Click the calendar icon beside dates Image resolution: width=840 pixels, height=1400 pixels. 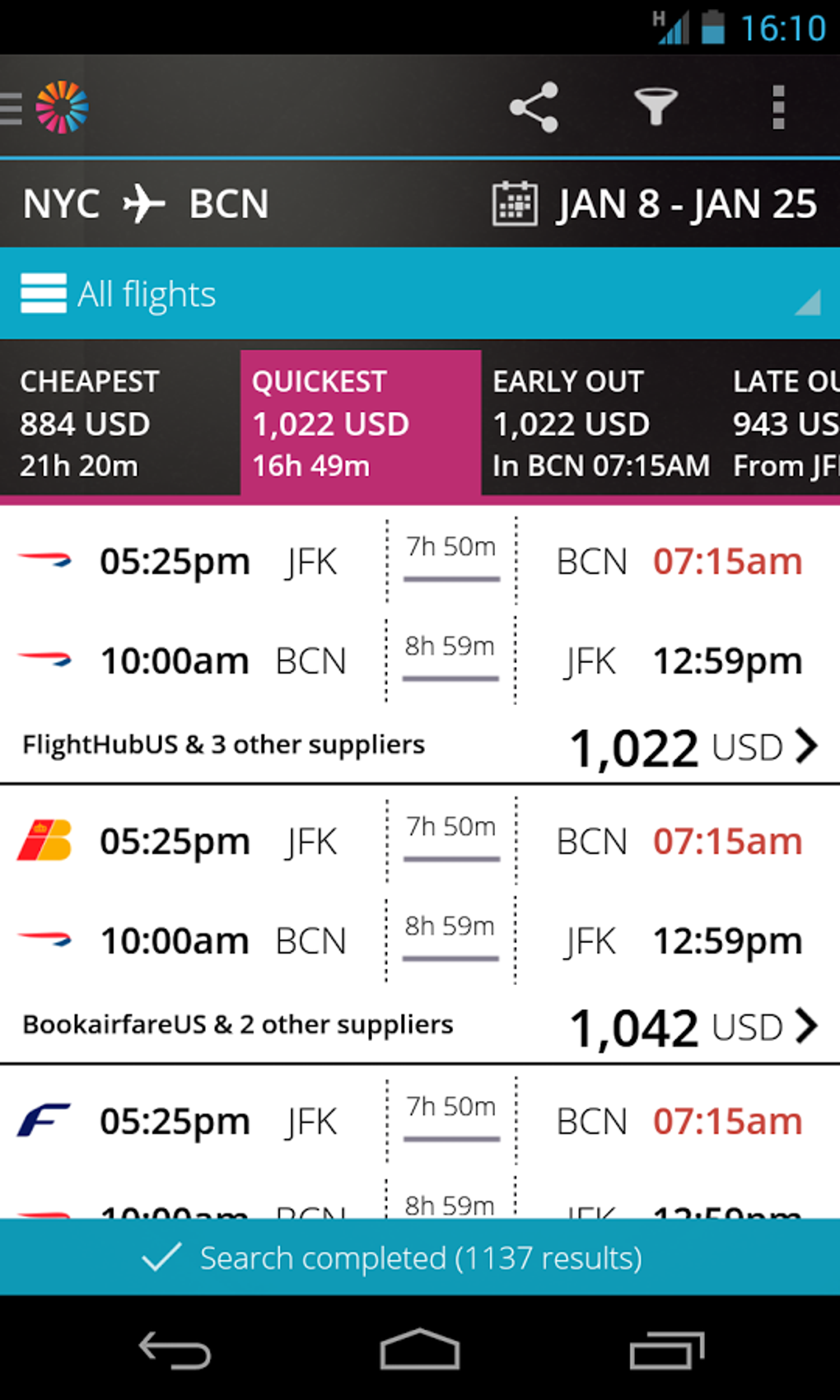[515, 203]
